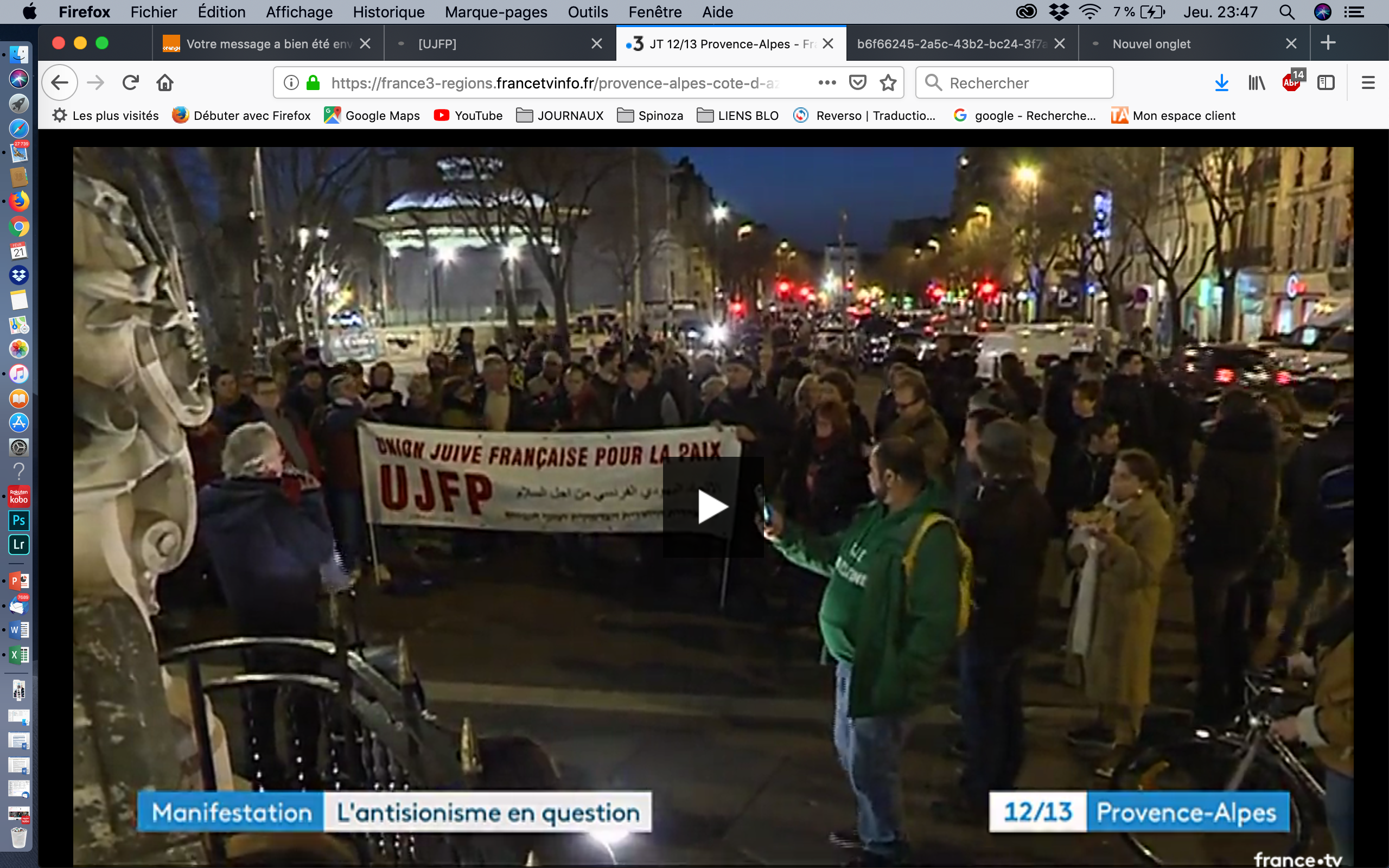Expand the Spinoza bookmarks folder
This screenshot has width=1389, height=868.
click(649, 116)
